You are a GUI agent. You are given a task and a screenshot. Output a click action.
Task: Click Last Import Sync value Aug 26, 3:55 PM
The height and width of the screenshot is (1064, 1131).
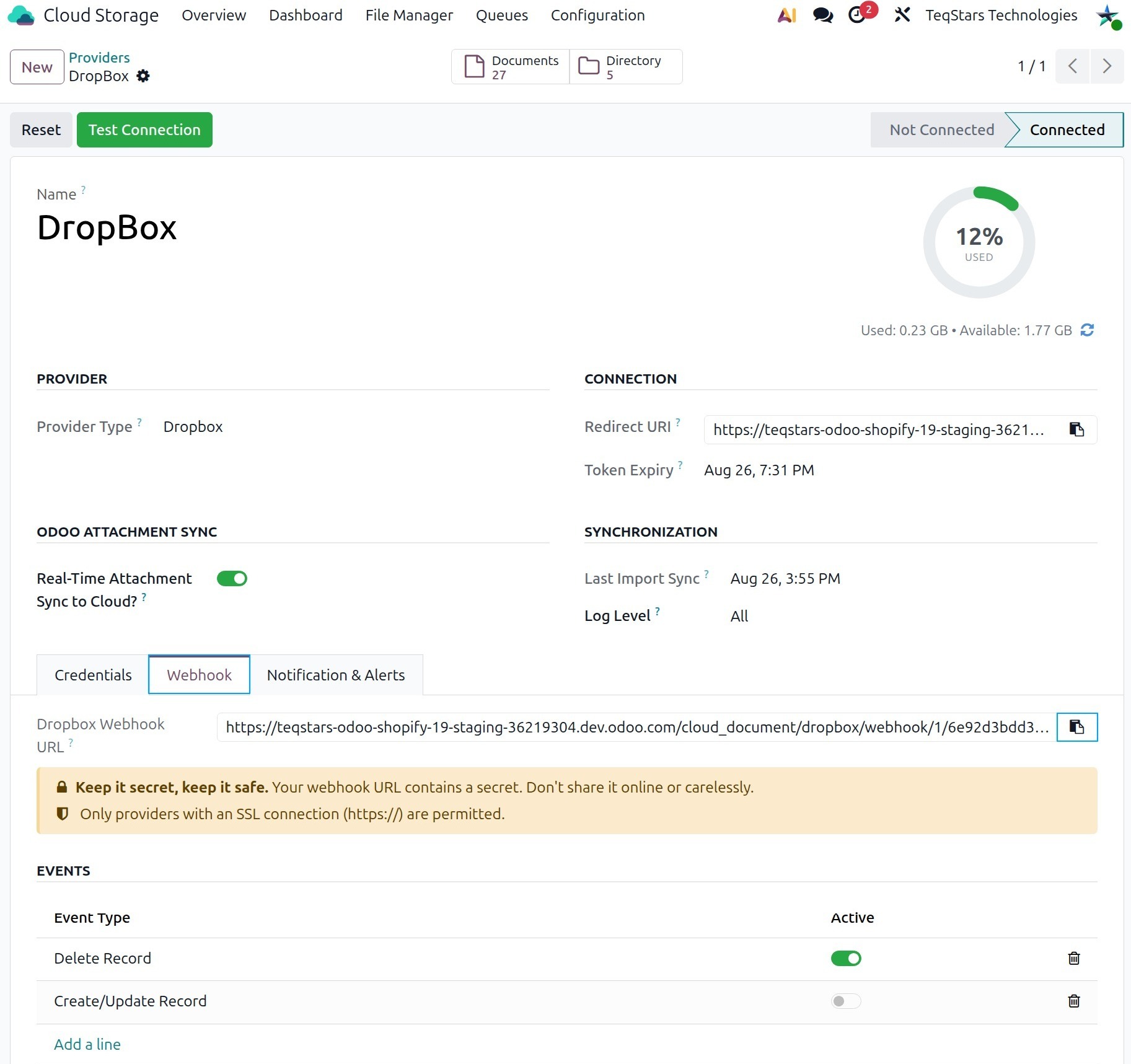pos(785,579)
